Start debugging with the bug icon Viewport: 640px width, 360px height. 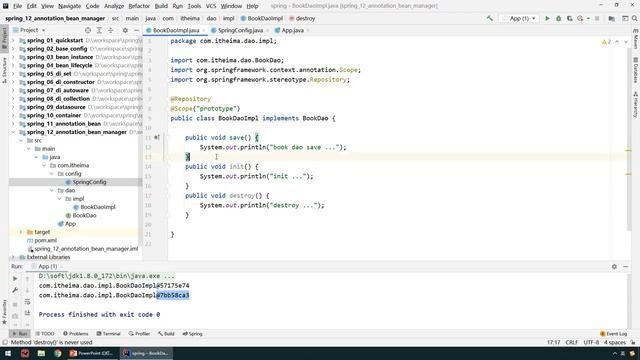point(558,18)
